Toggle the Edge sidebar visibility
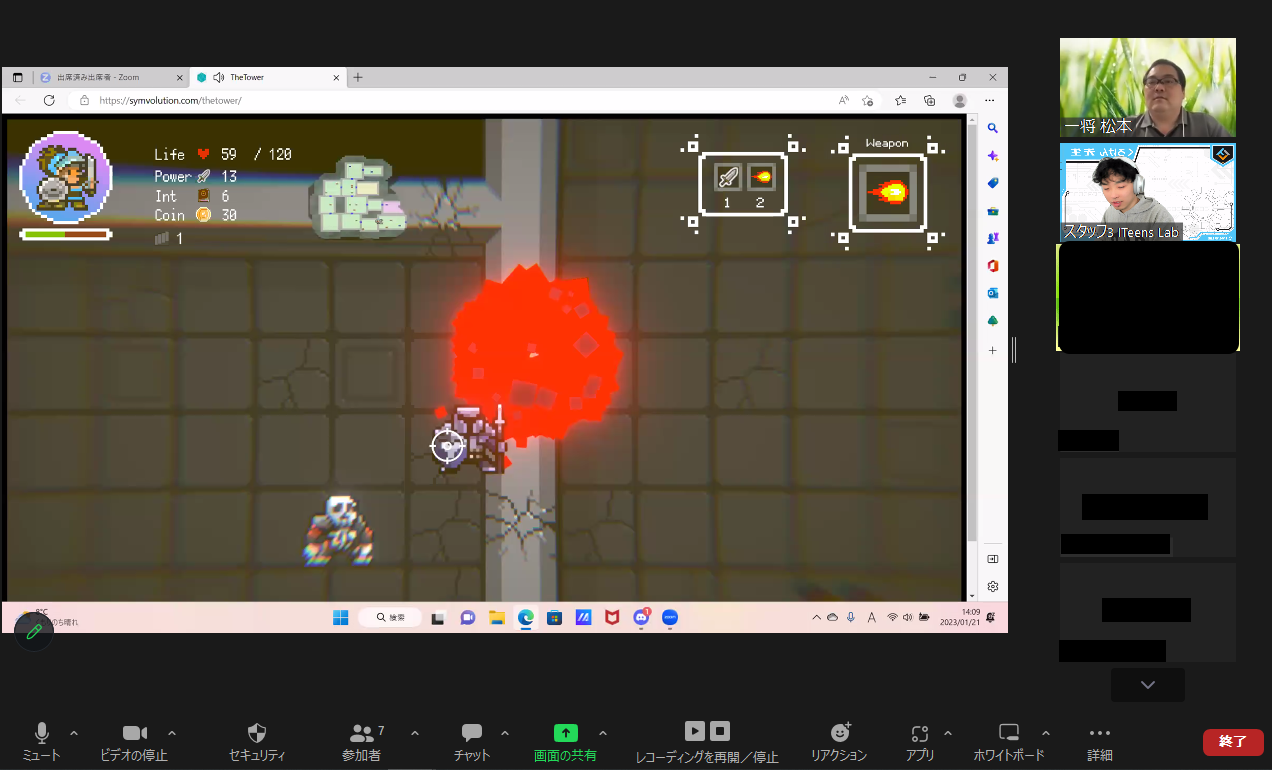Screen dimensions: 1272x770 tap(993, 559)
